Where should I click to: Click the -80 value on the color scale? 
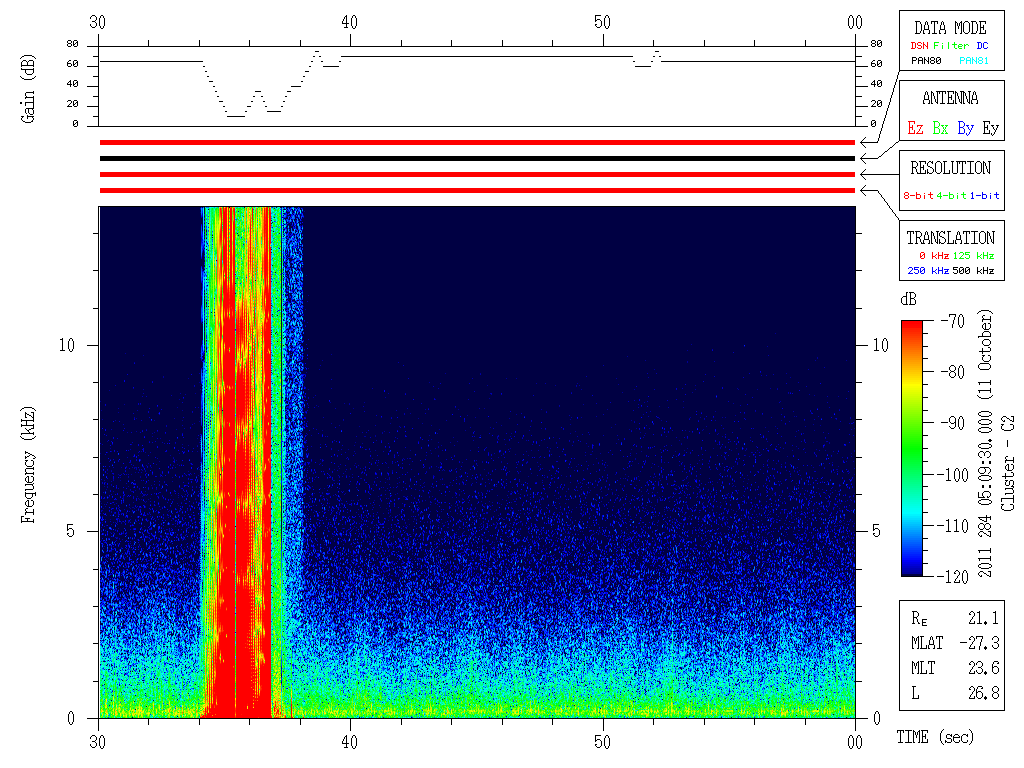953,372
